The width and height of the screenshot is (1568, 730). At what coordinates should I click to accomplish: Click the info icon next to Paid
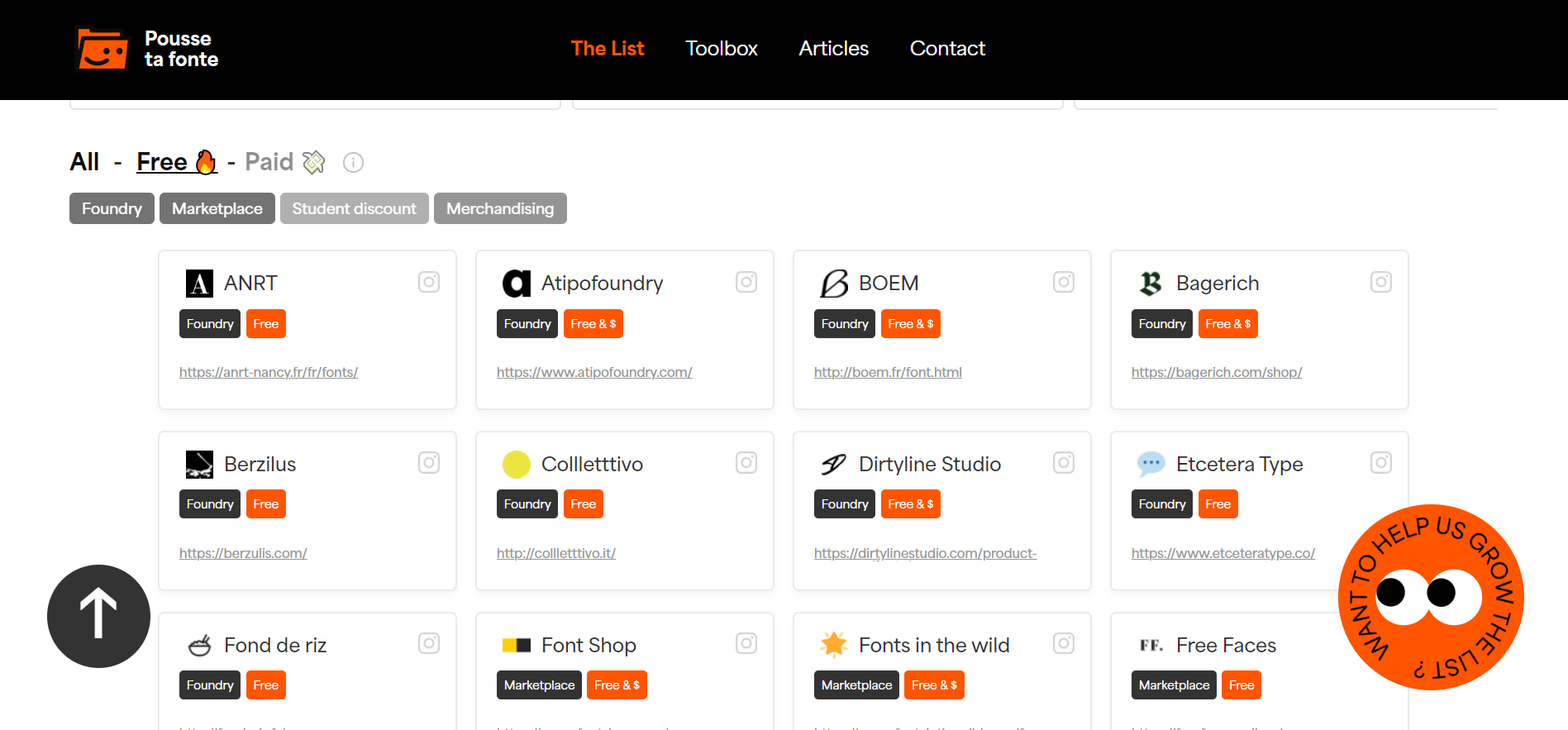pos(353,163)
